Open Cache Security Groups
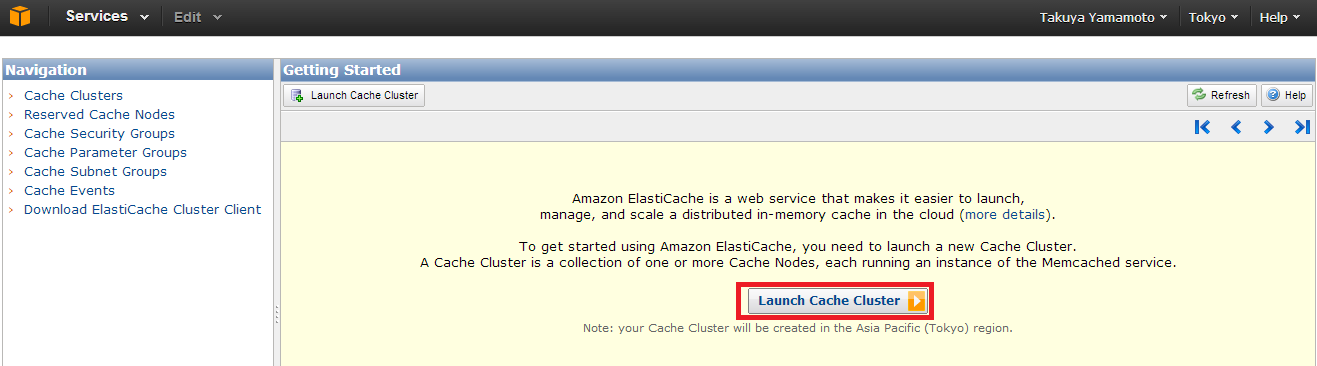Viewport: 1317px width, 366px height. [x=99, y=134]
